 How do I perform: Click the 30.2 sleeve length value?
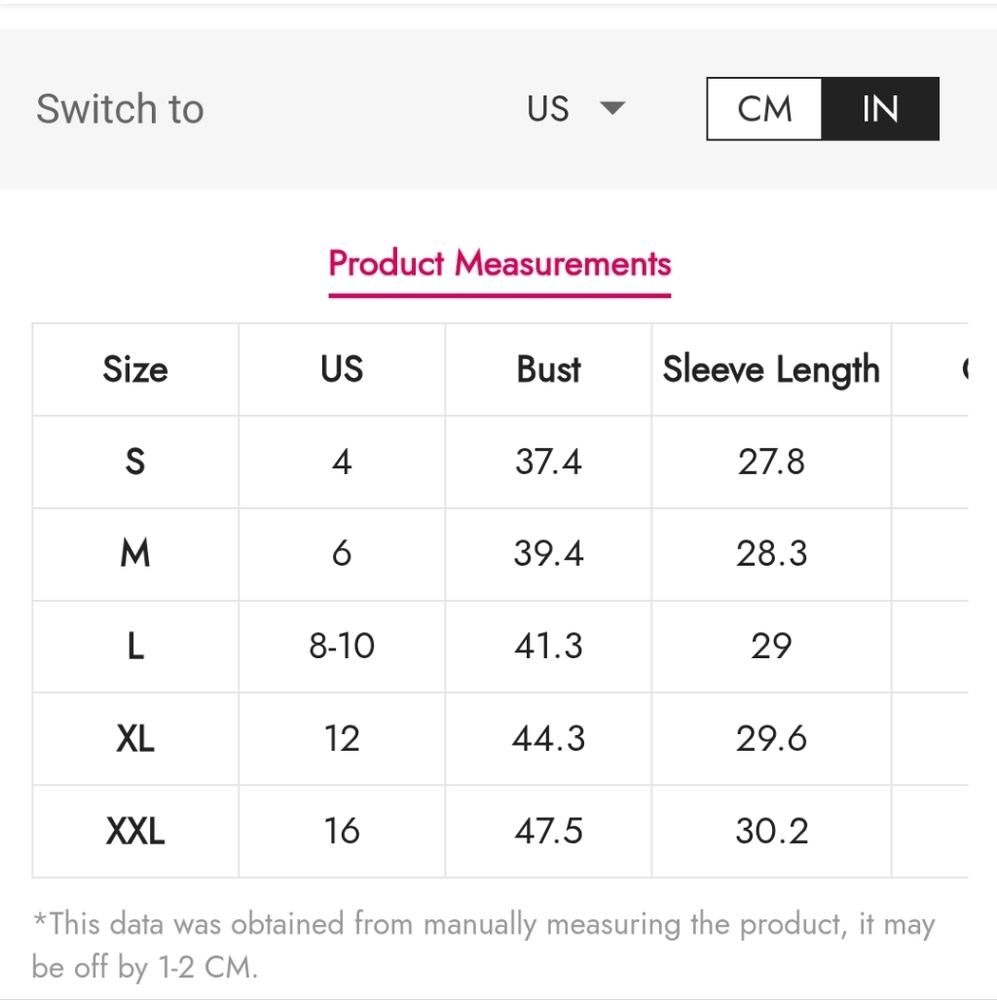(x=771, y=831)
